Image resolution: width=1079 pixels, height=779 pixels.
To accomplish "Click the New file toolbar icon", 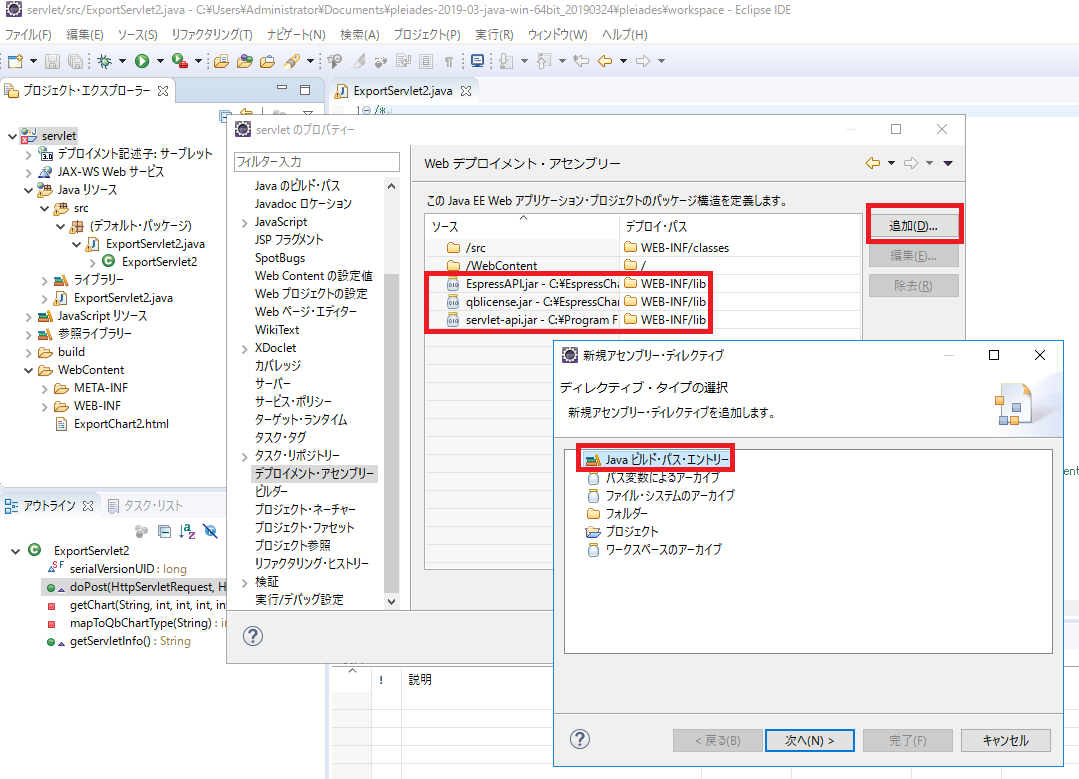I will pyautogui.click(x=15, y=62).
